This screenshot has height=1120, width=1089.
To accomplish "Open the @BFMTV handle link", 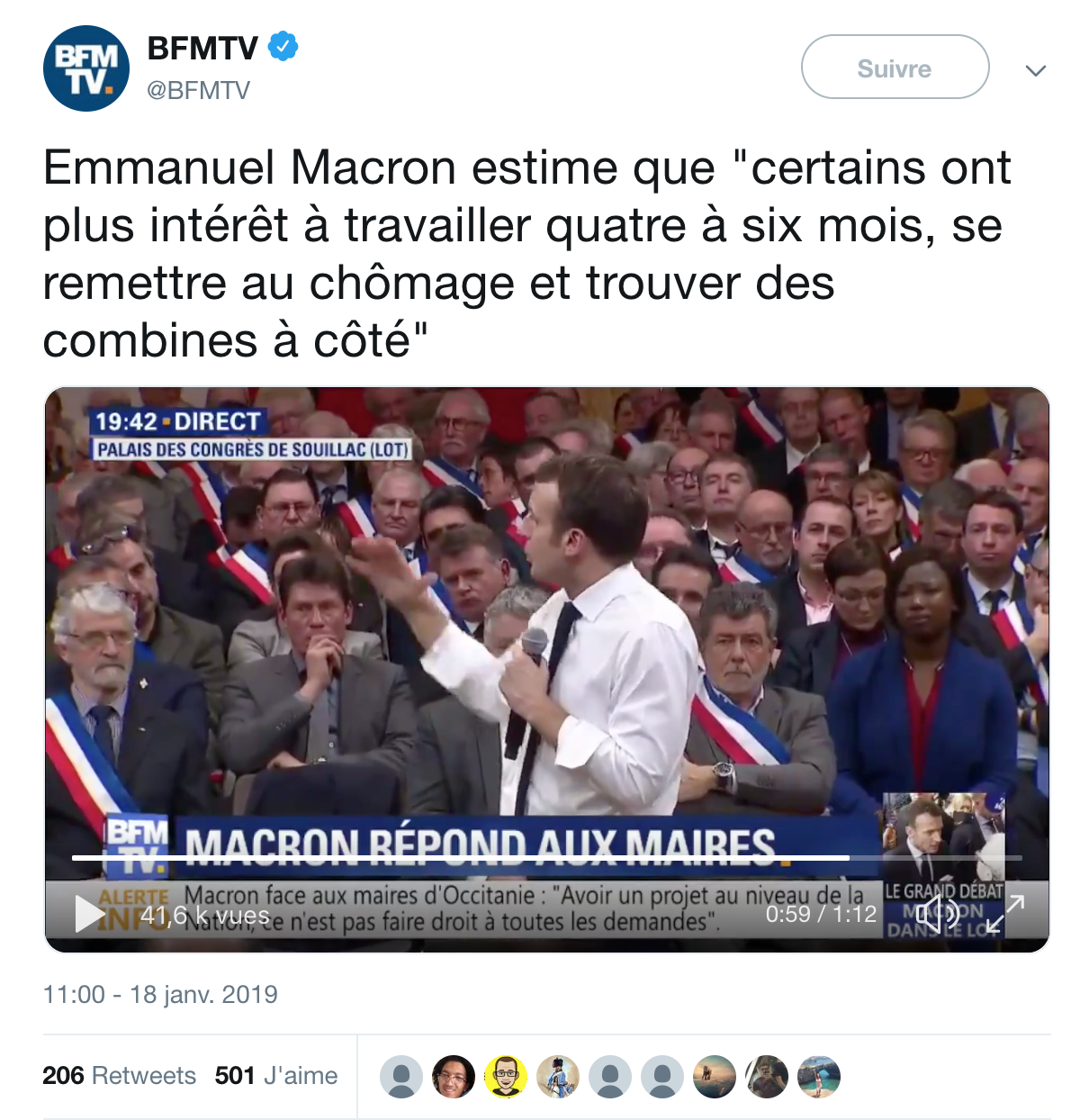I will coord(198,90).
